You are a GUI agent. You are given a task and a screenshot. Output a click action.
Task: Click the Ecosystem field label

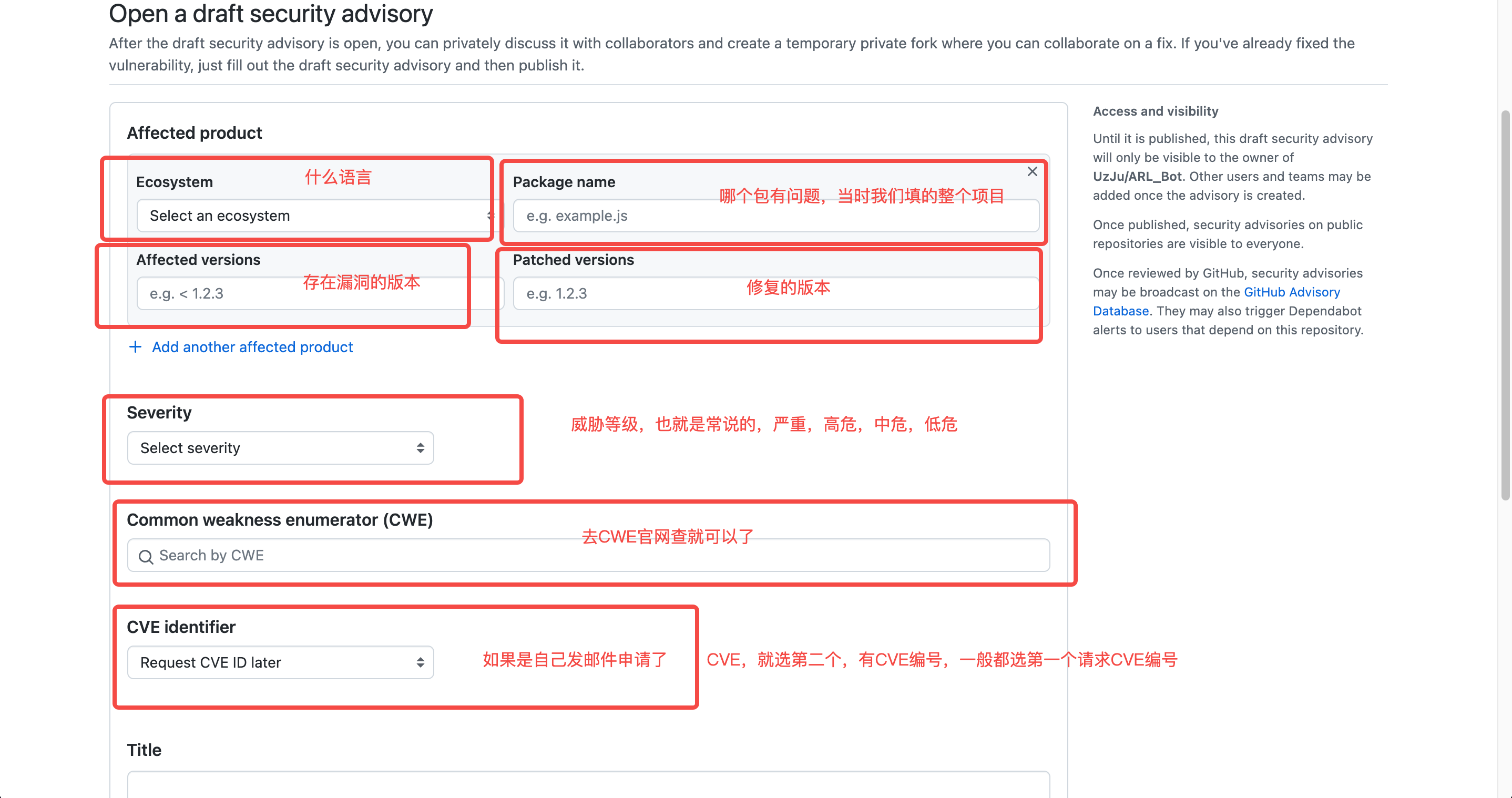[x=175, y=182]
